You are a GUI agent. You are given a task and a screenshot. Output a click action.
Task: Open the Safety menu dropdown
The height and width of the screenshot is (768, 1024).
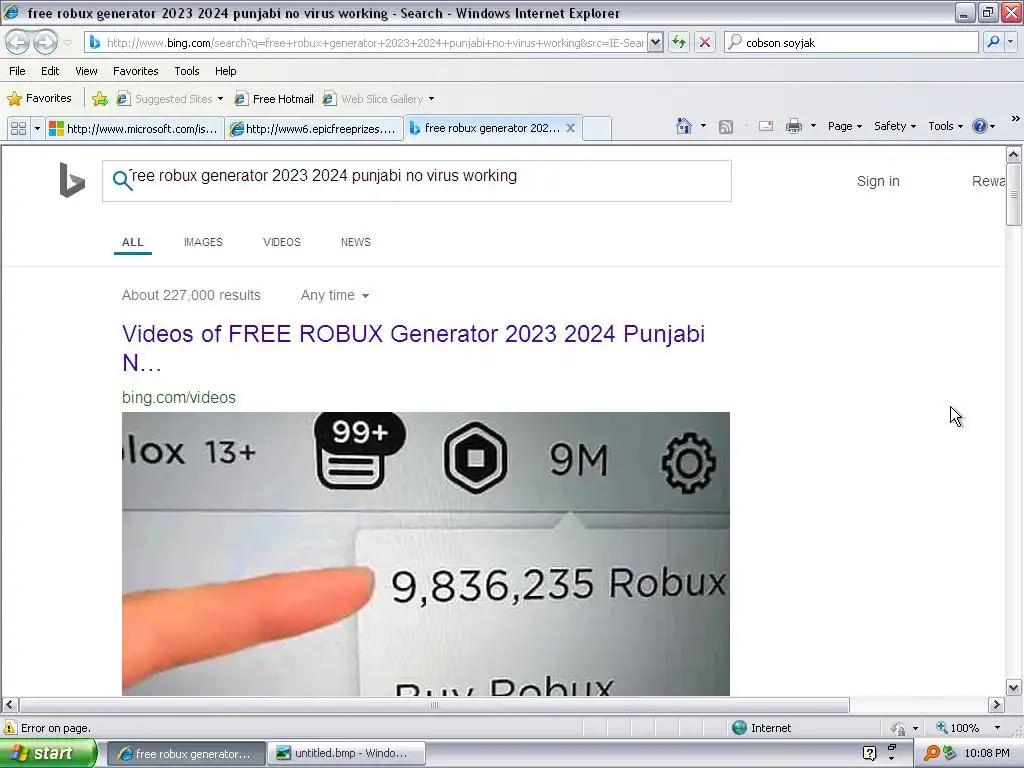point(895,126)
